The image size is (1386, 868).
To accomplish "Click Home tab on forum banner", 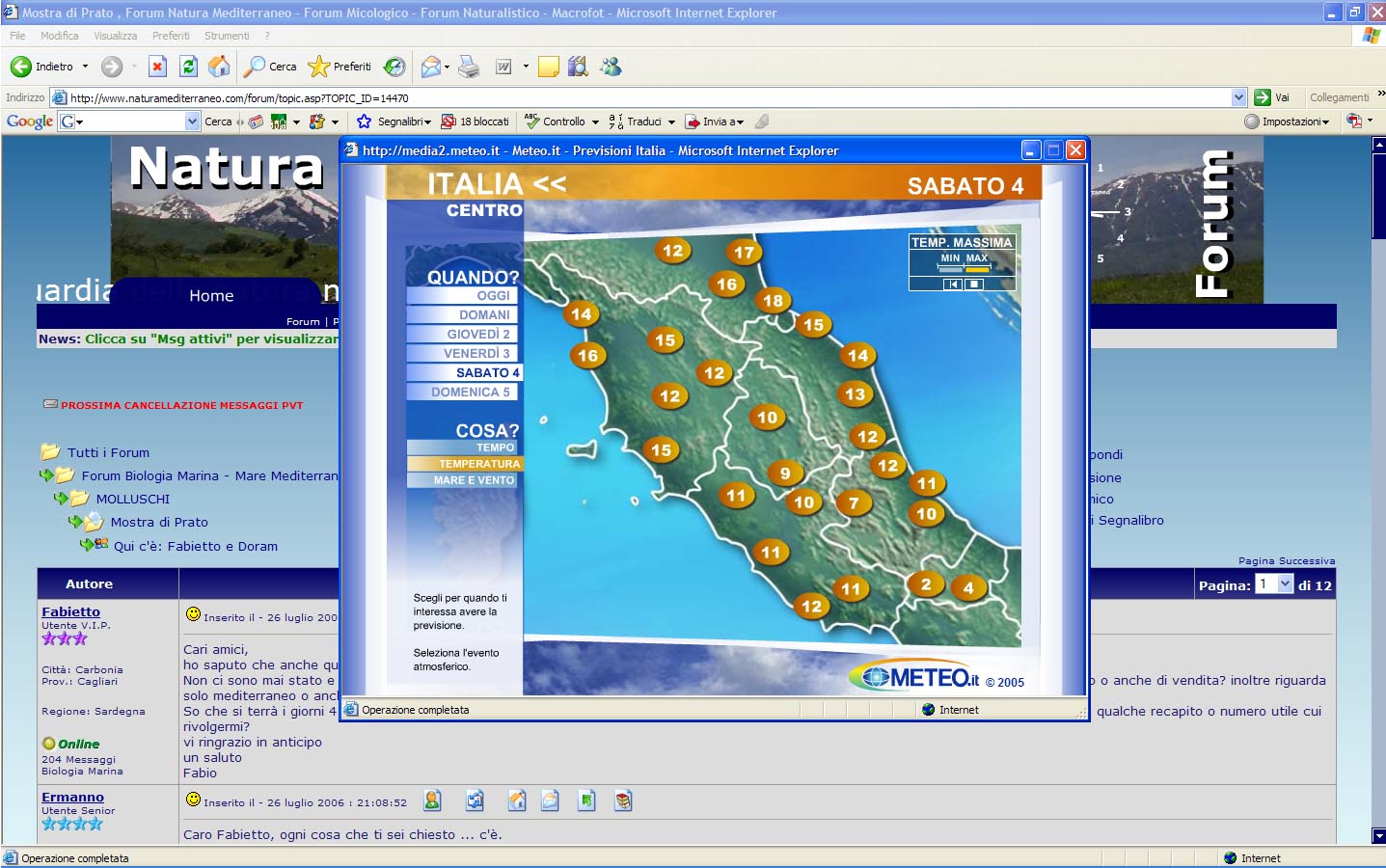I will 211,296.
